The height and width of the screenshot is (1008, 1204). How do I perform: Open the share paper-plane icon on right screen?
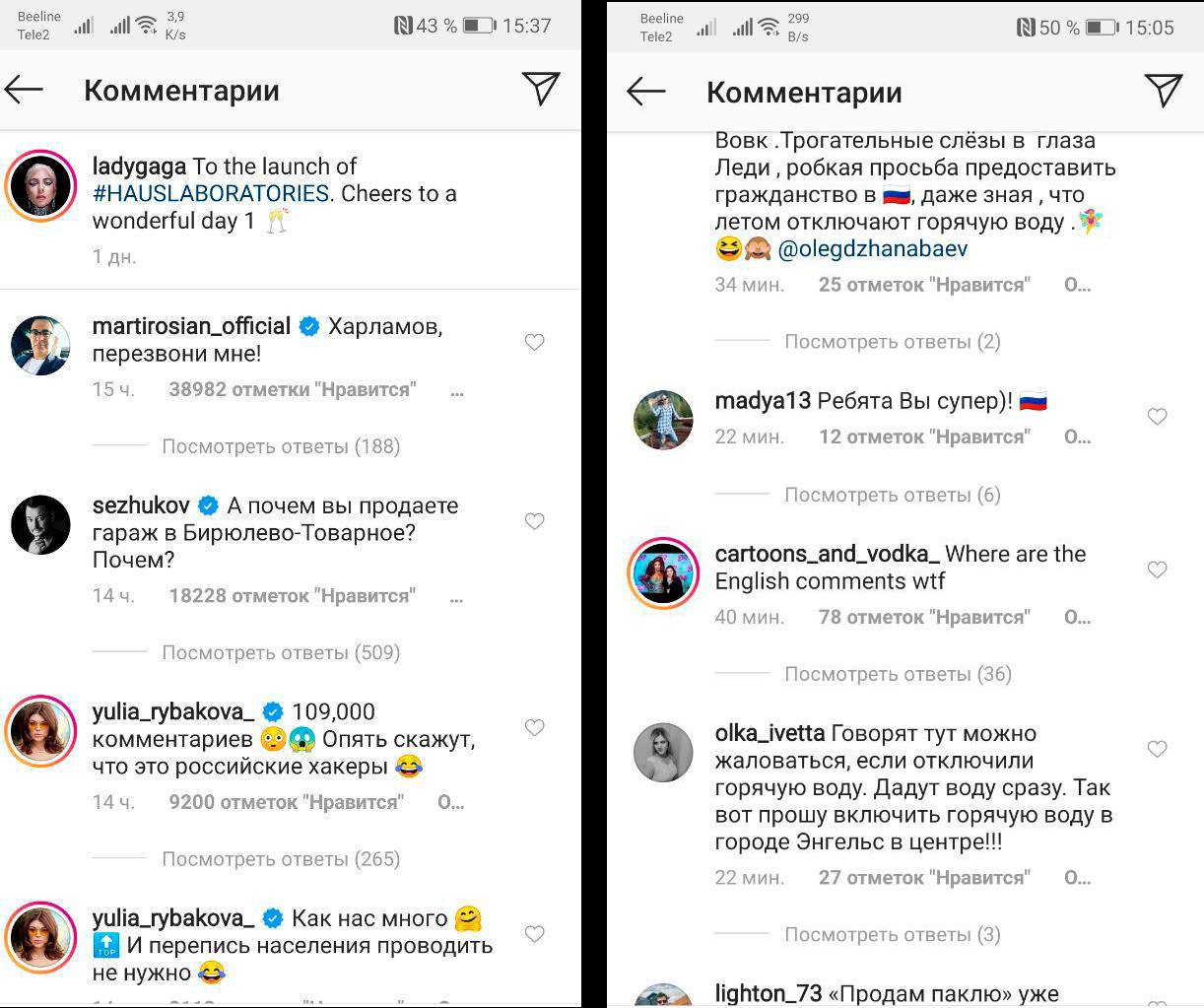click(x=1164, y=91)
